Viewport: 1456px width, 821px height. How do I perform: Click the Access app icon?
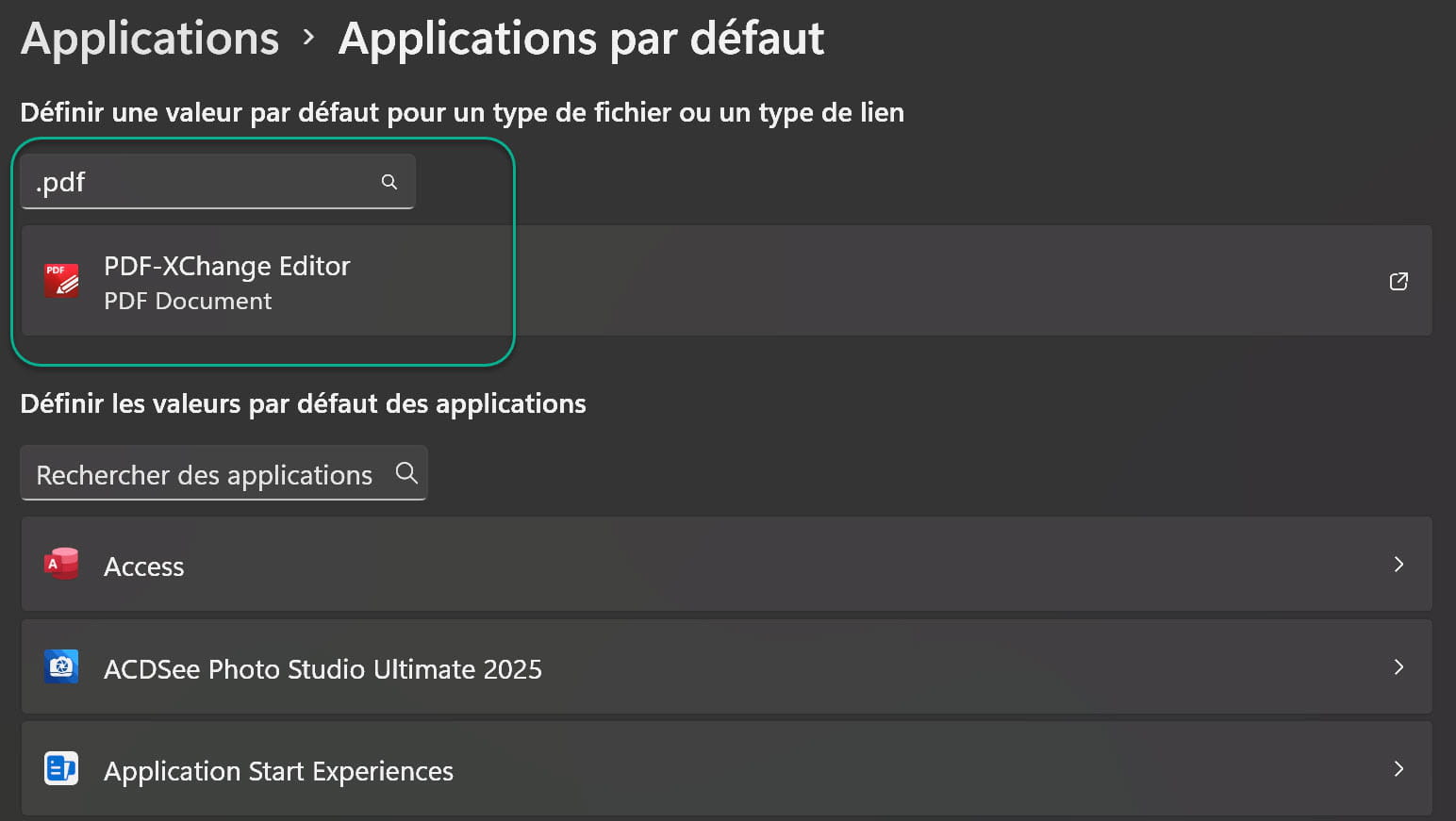62,564
